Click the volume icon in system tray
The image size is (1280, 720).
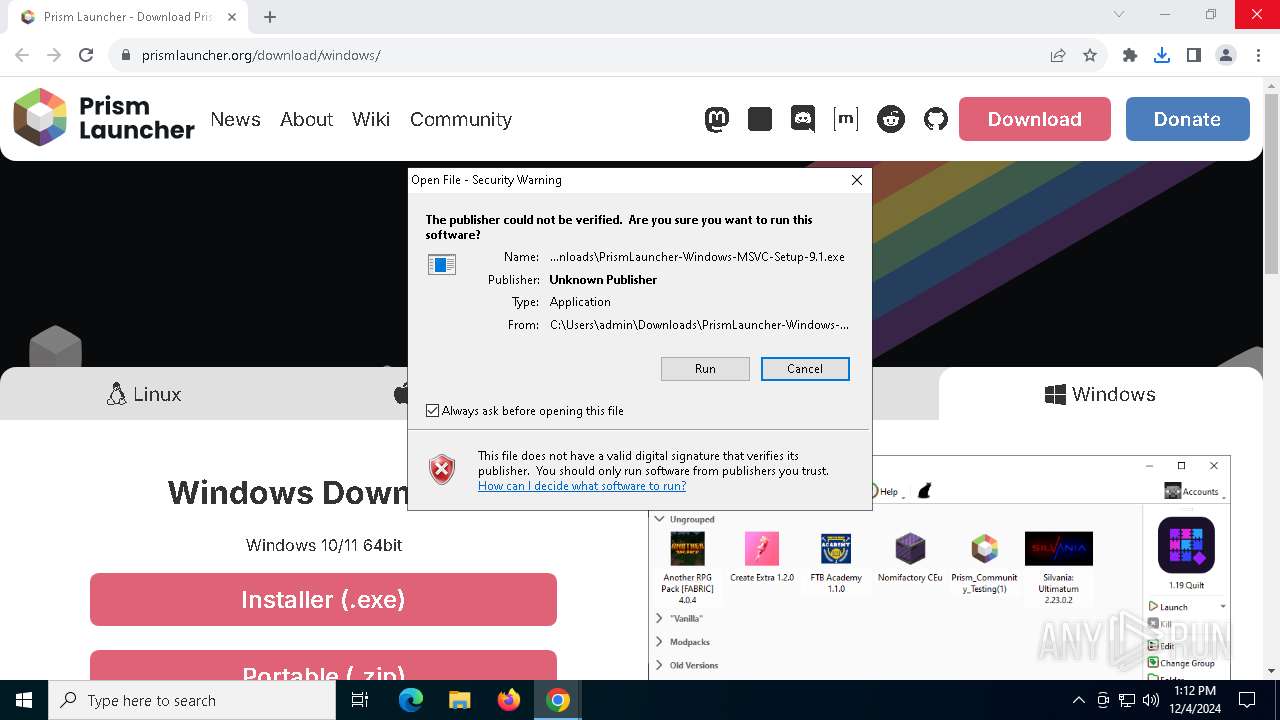pos(1150,700)
